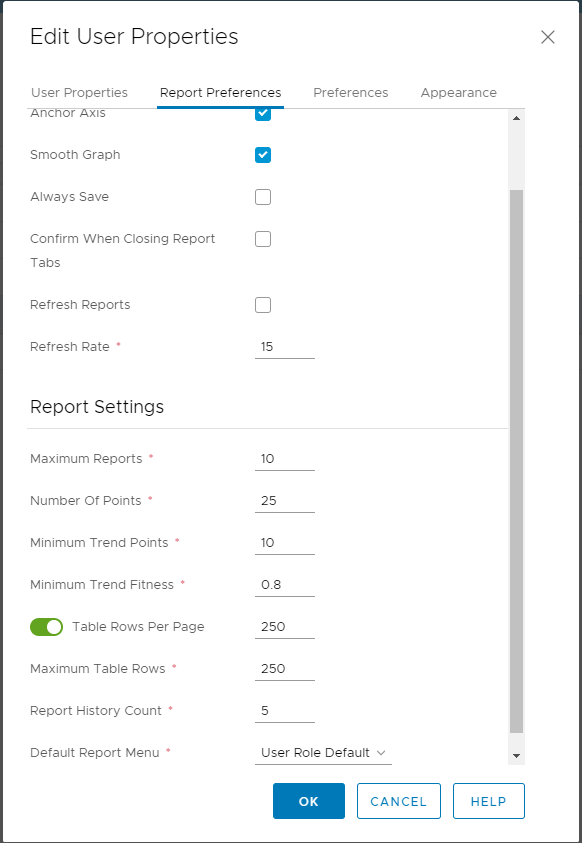Enable the Always Save checkbox
This screenshot has width=582, height=843.
(x=263, y=197)
